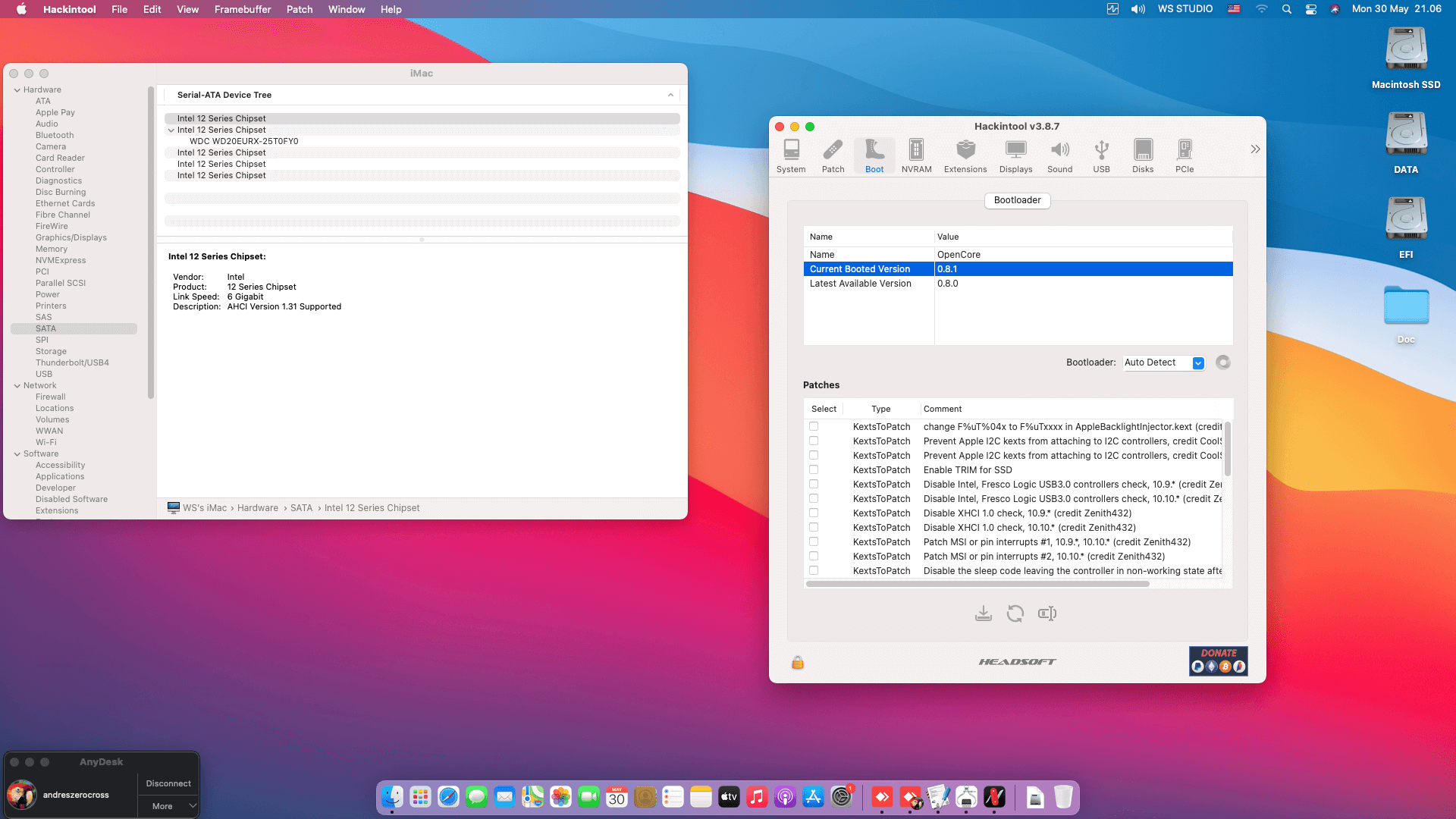Open the NVRAM toolbar section
Image resolution: width=1456 pixels, height=819 pixels.
pyautogui.click(x=916, y=155)
